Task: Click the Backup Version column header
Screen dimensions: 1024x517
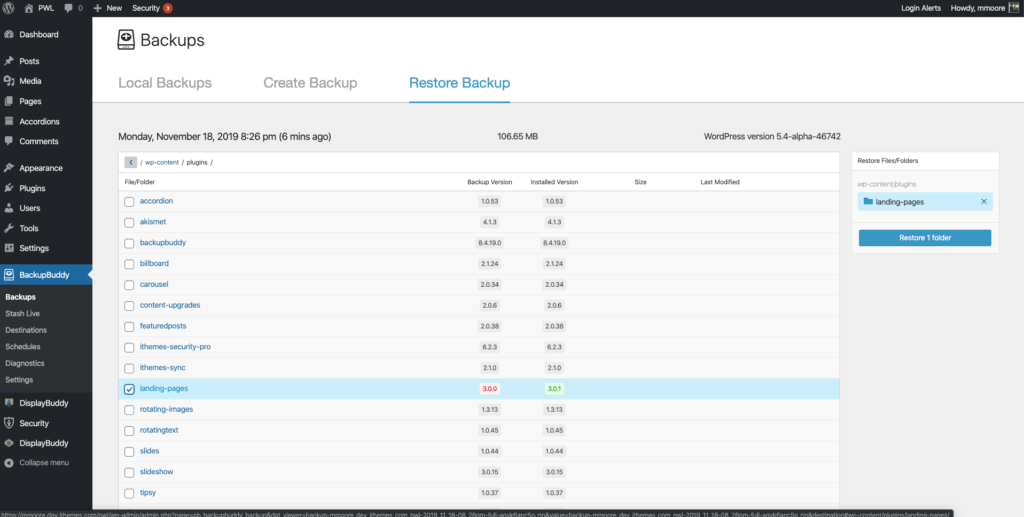Action: pyautogui.click(x=490, y=182)
